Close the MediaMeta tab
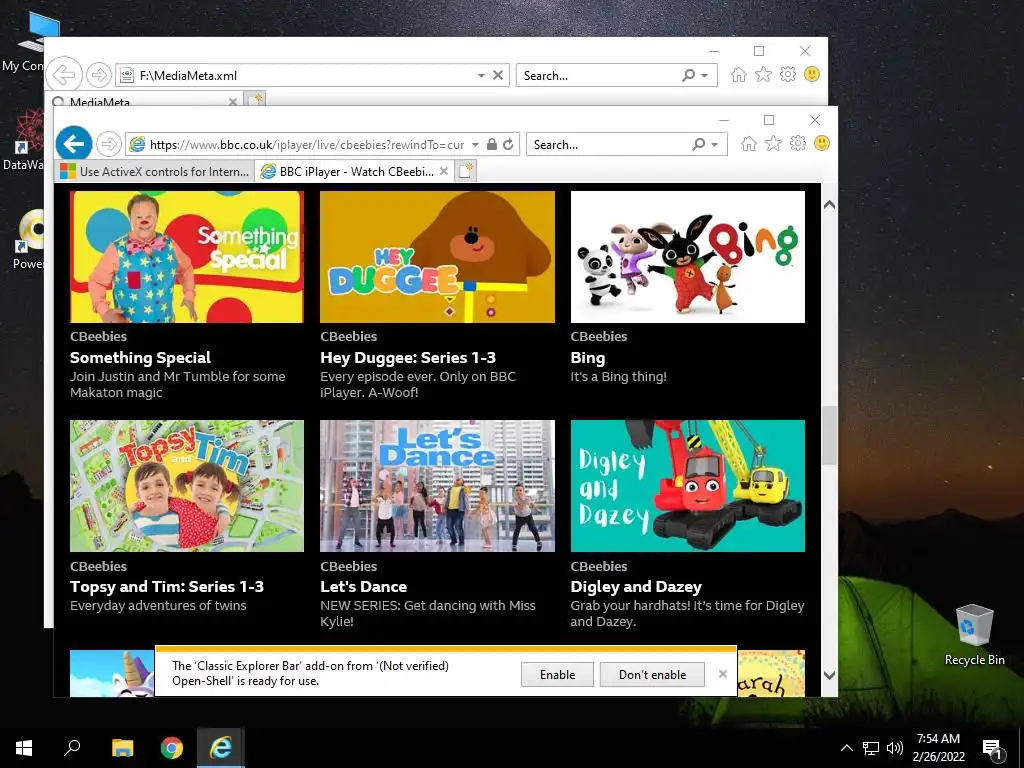1024x768 pixels. pos(232,101)
